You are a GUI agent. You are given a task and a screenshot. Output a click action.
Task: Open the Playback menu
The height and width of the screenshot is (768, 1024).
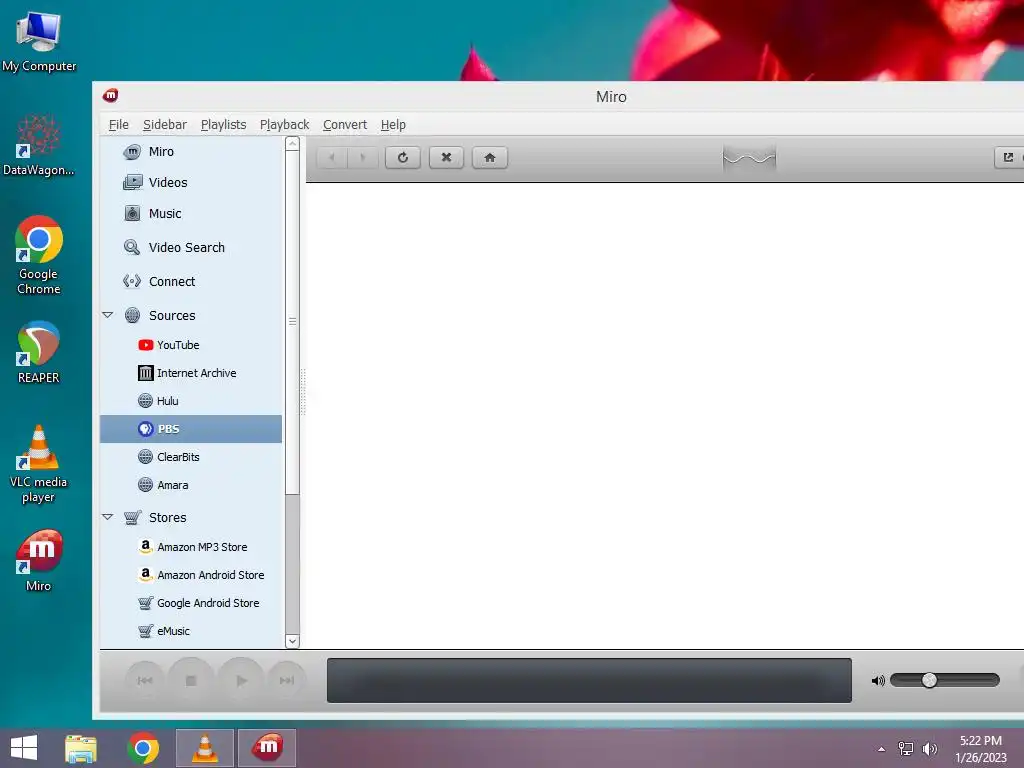pyautogui.click(x=284, y=125)
